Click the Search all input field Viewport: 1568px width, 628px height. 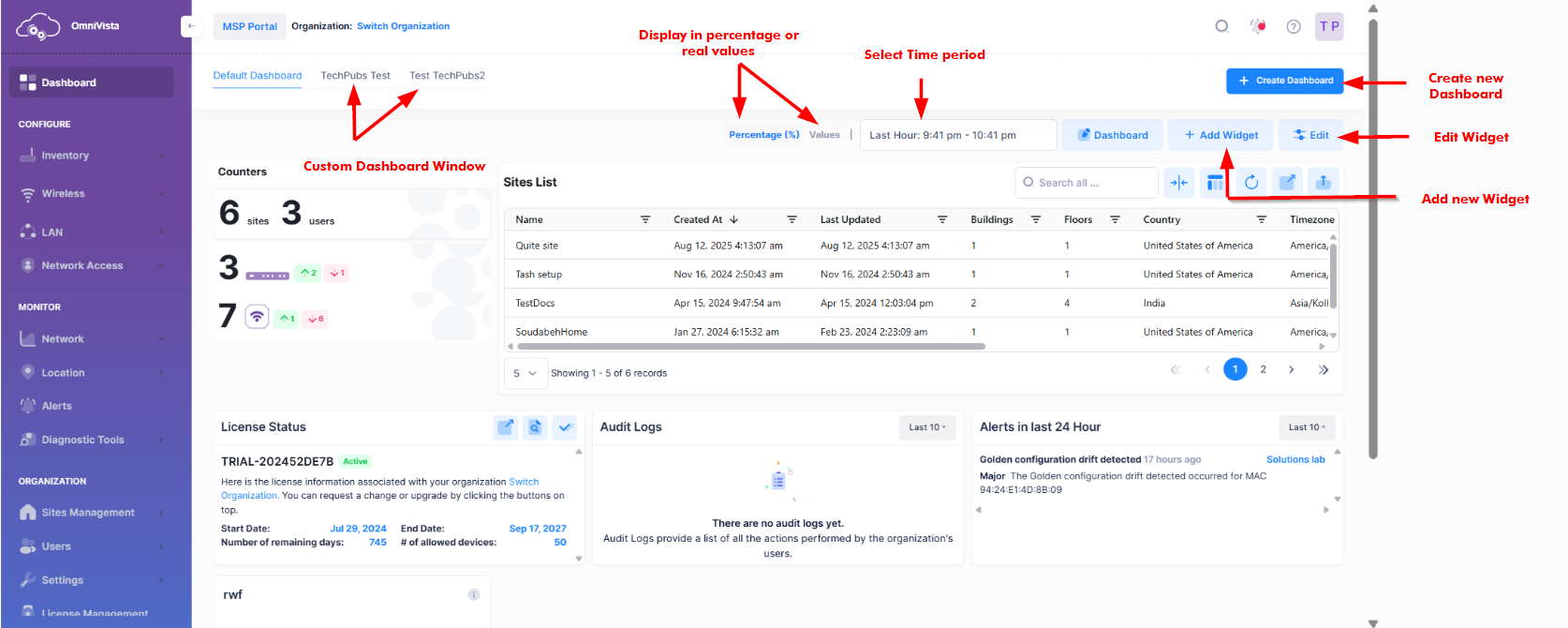point(1087,183)
